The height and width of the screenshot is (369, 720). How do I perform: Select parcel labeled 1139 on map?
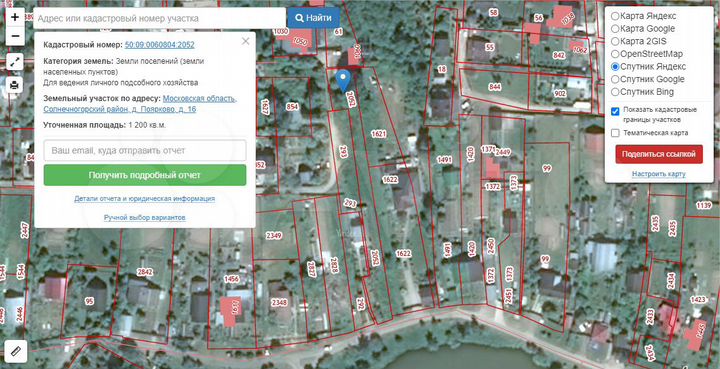pos(703,206)
